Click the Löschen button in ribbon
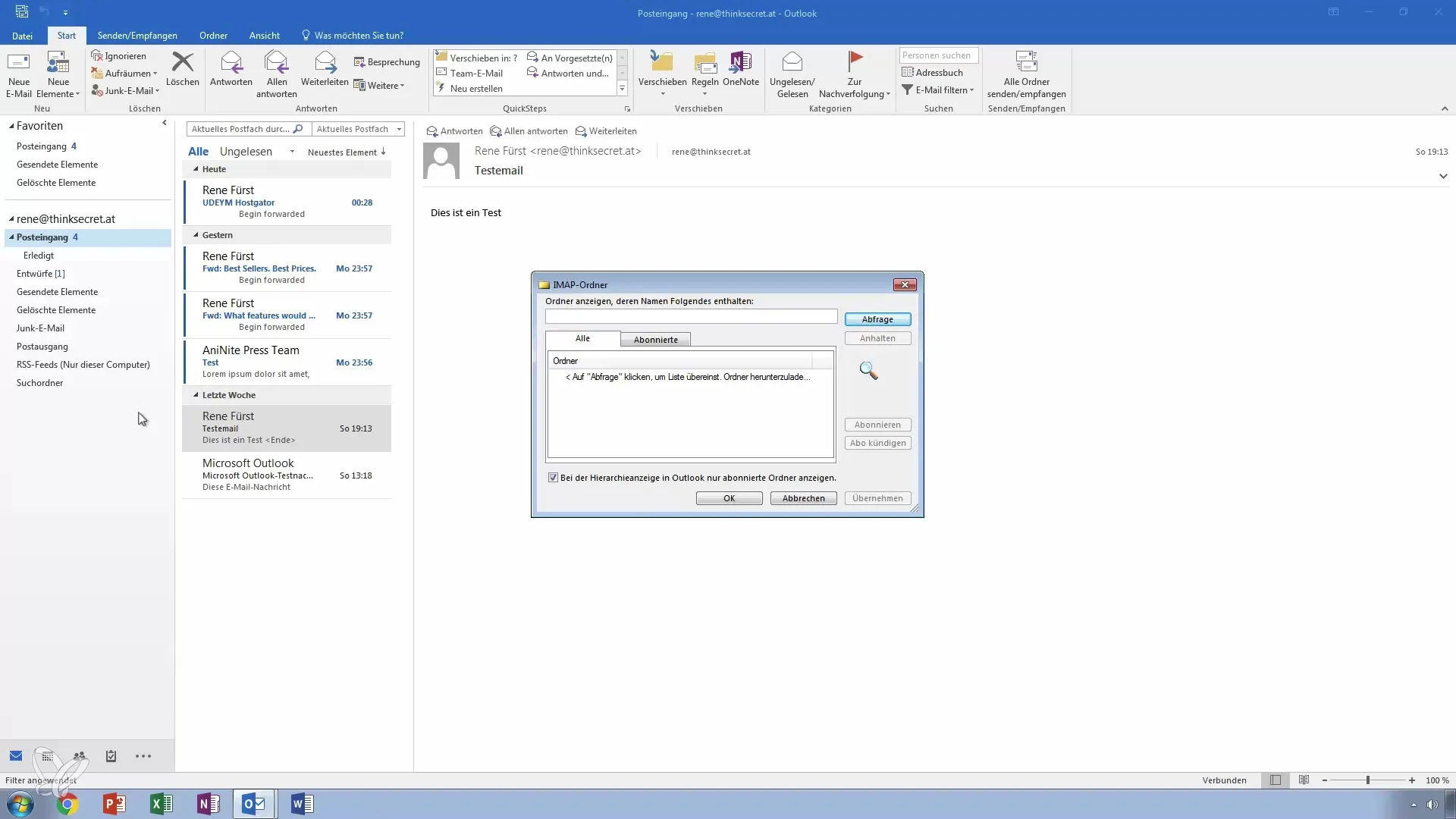 183,69
